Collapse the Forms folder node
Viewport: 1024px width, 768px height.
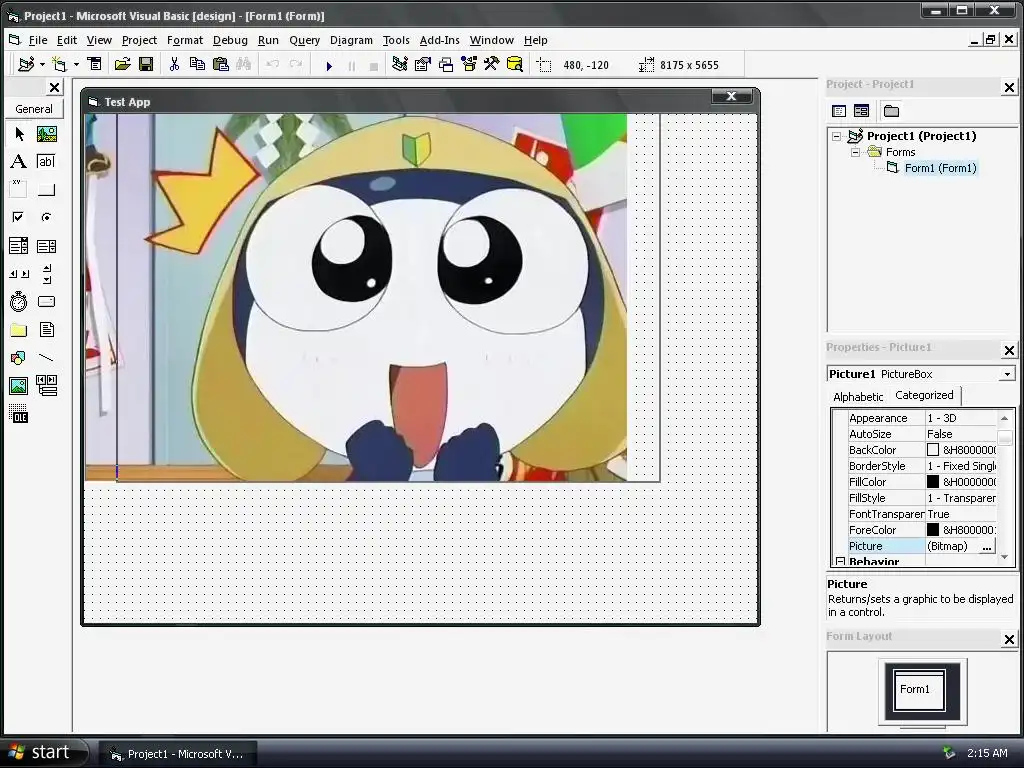(x=855, y=152)
